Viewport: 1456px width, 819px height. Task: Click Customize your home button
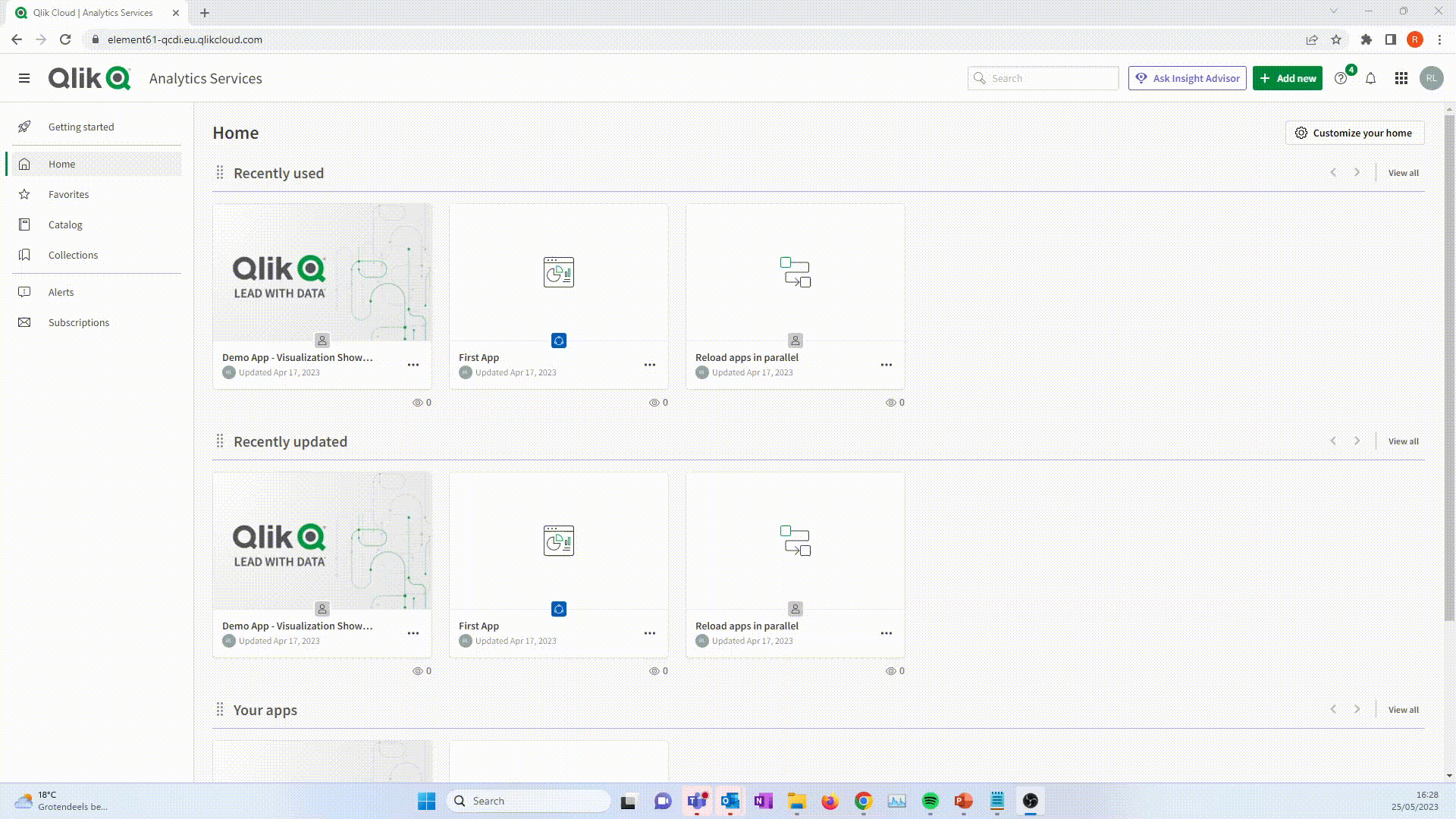(x=1354, y=133)
